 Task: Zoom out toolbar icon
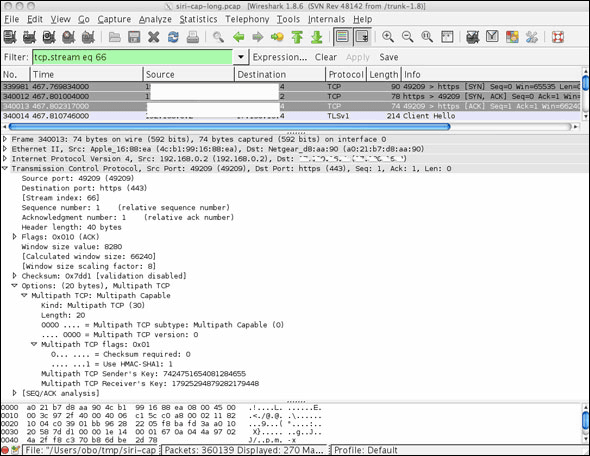tap(408, 37)
